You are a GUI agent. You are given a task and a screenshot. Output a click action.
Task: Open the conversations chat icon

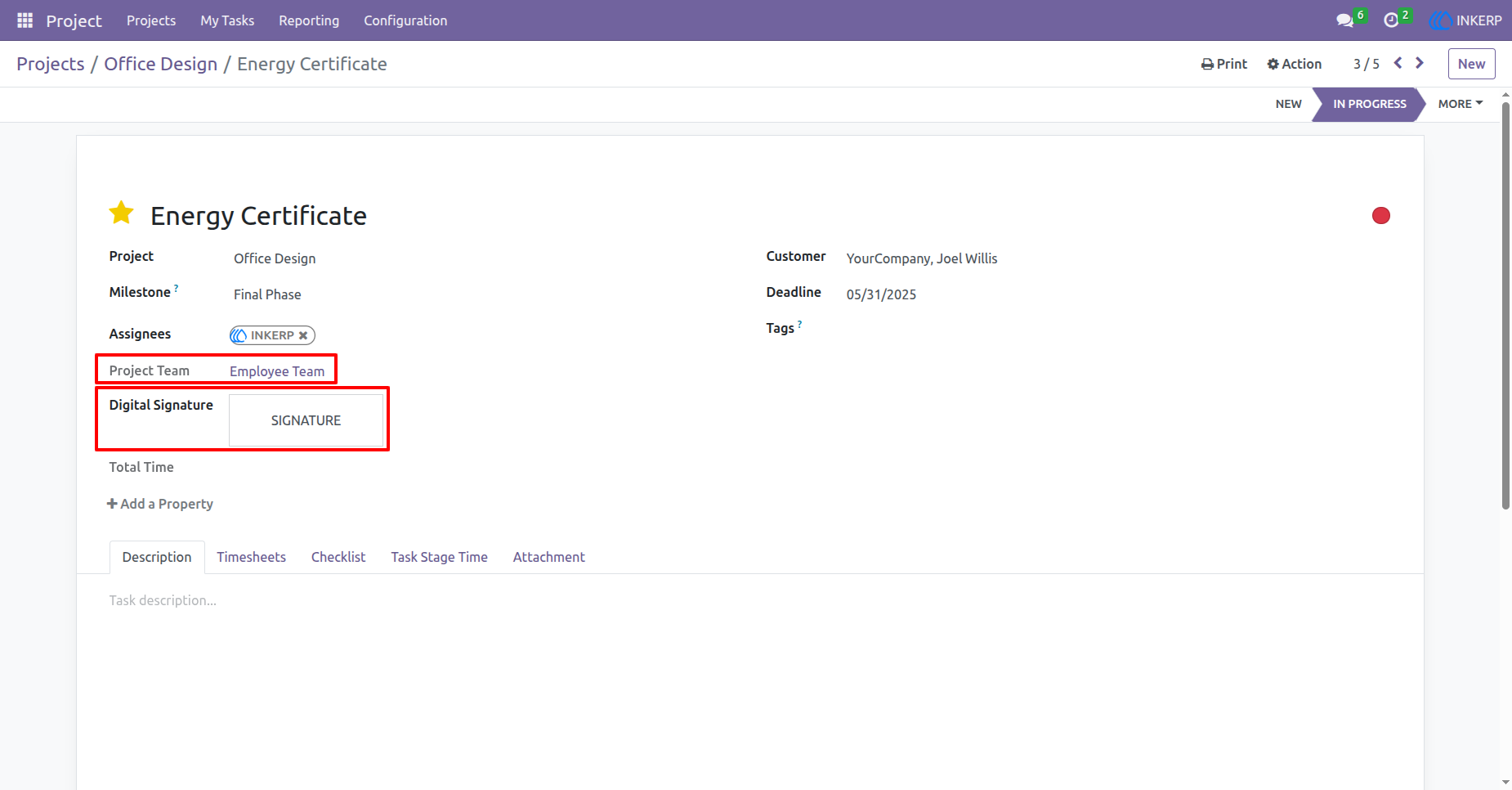tap(1344, 20)
